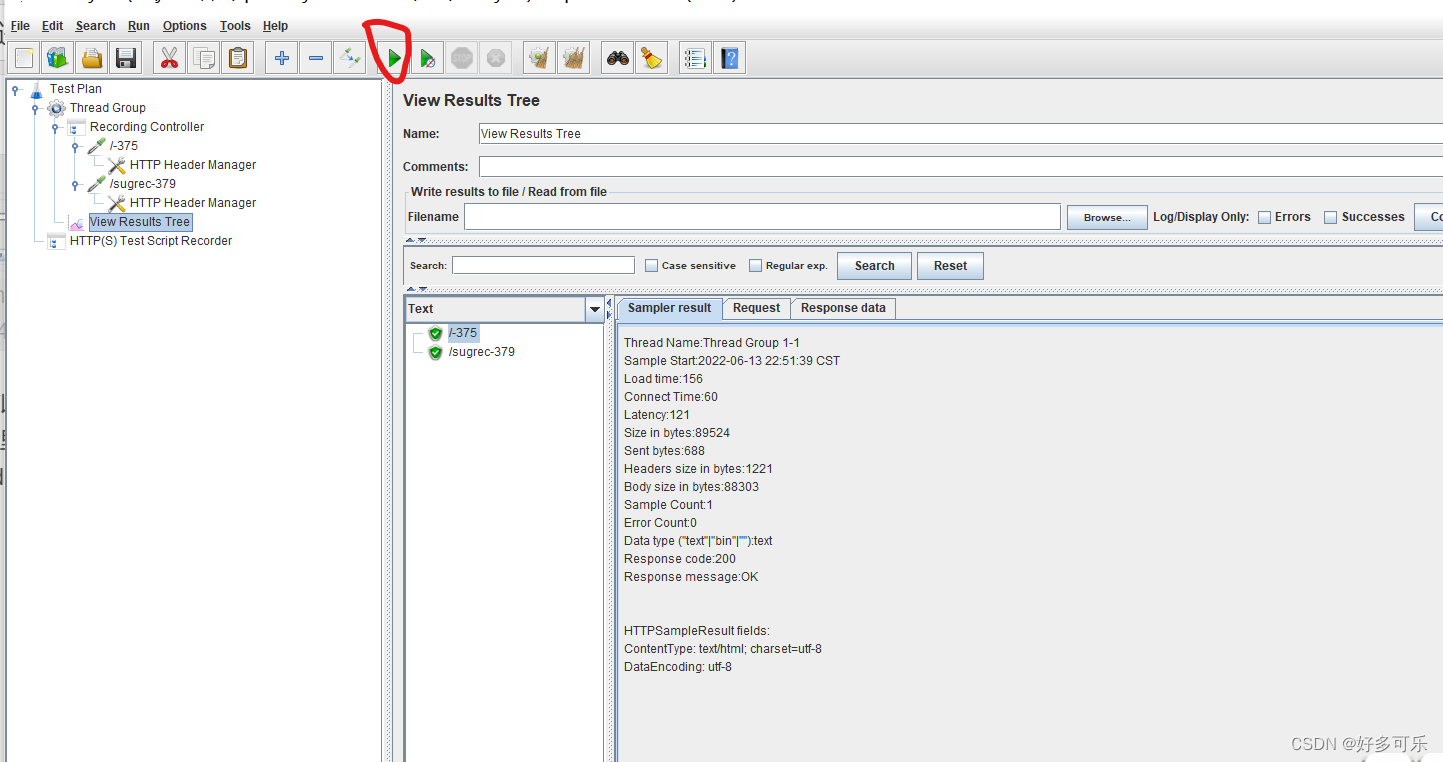Click the Cut scissors icon

point(170,58)
